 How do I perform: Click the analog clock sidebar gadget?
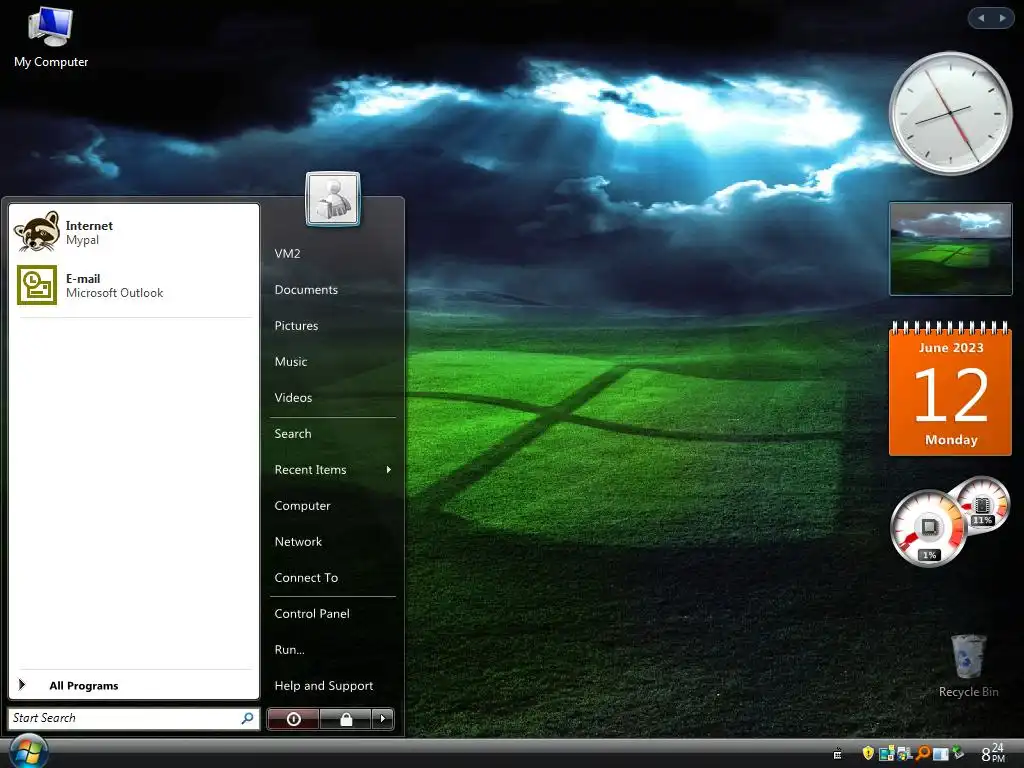click(x=950, y=113)
